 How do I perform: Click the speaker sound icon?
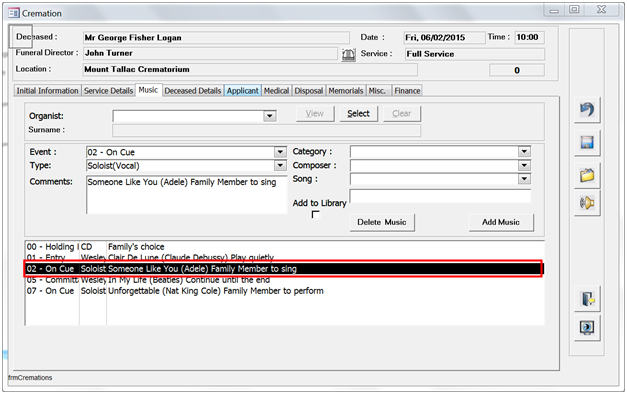(x=587, y=203)
